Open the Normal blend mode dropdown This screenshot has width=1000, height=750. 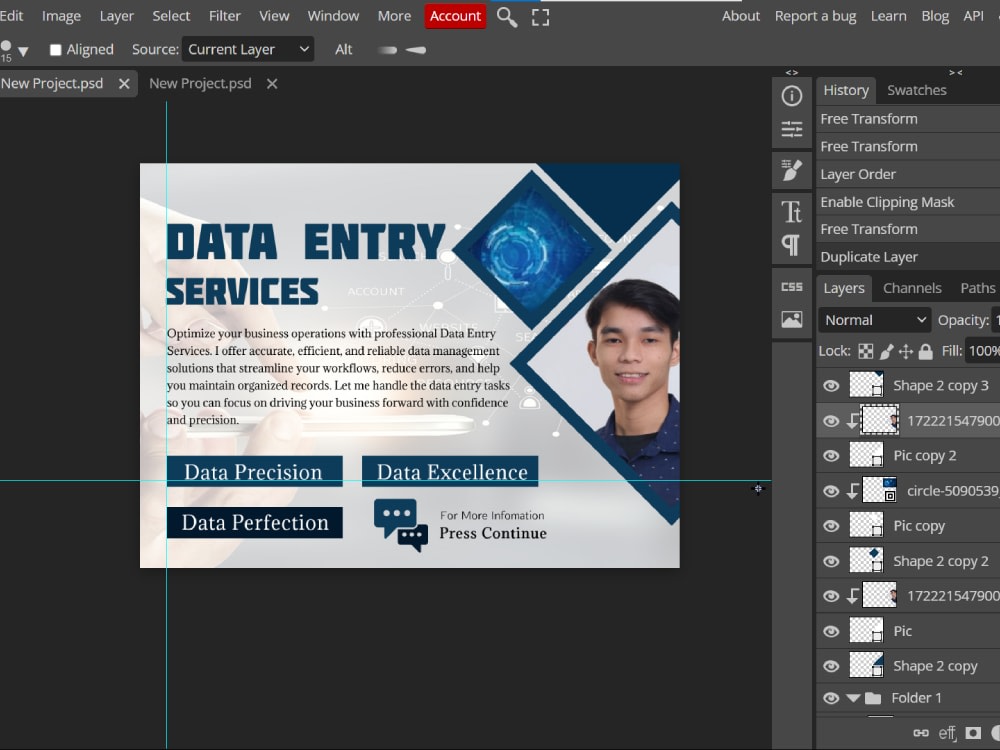point(874,320)
